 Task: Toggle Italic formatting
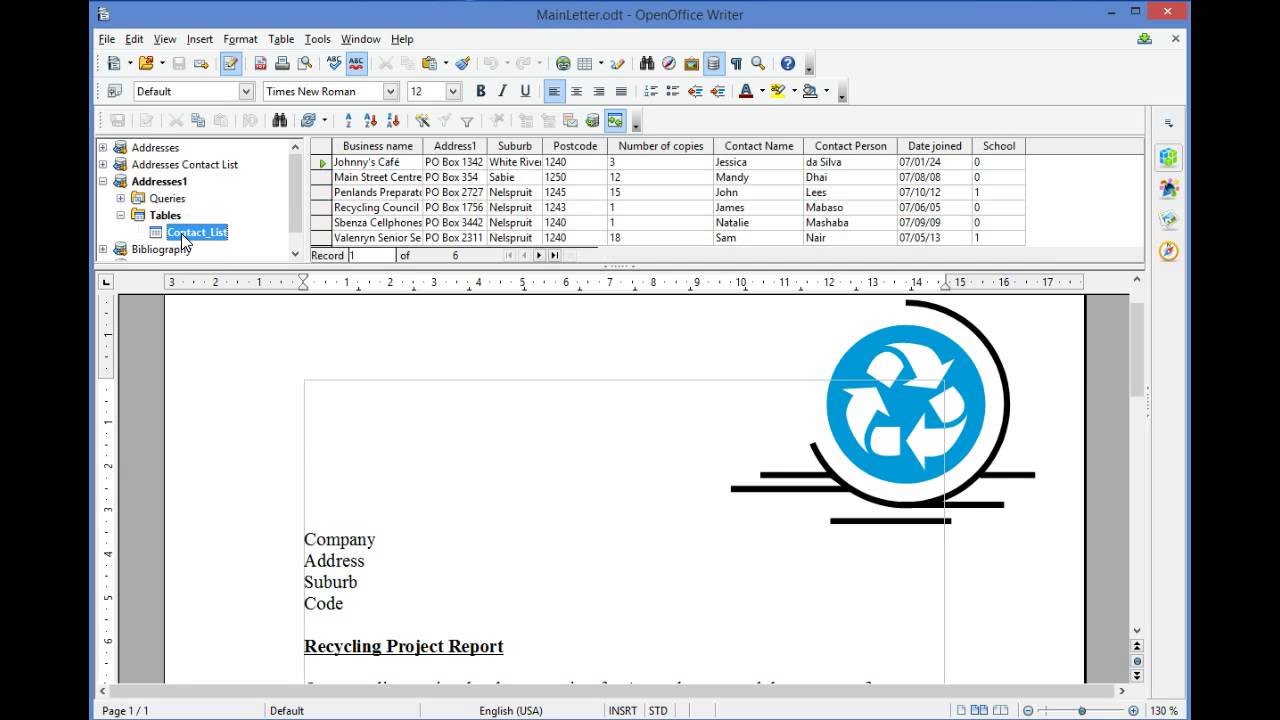click(x=502, y=91)
